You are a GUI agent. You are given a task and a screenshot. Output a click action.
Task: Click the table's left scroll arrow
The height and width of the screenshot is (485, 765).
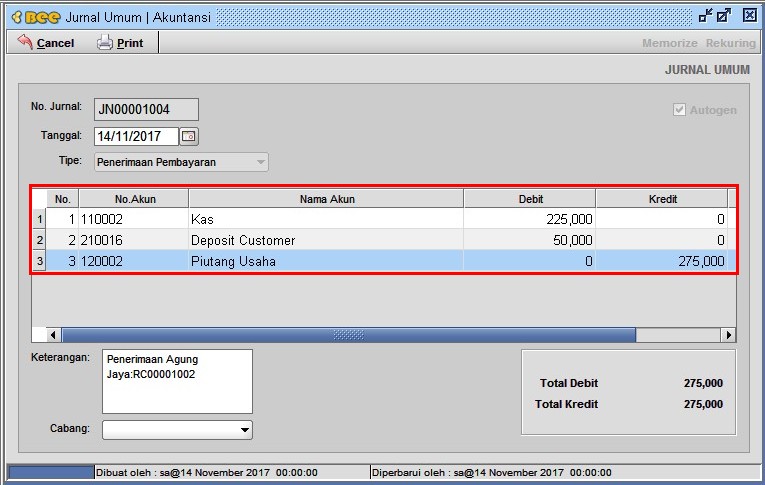(x=54, y=335)
